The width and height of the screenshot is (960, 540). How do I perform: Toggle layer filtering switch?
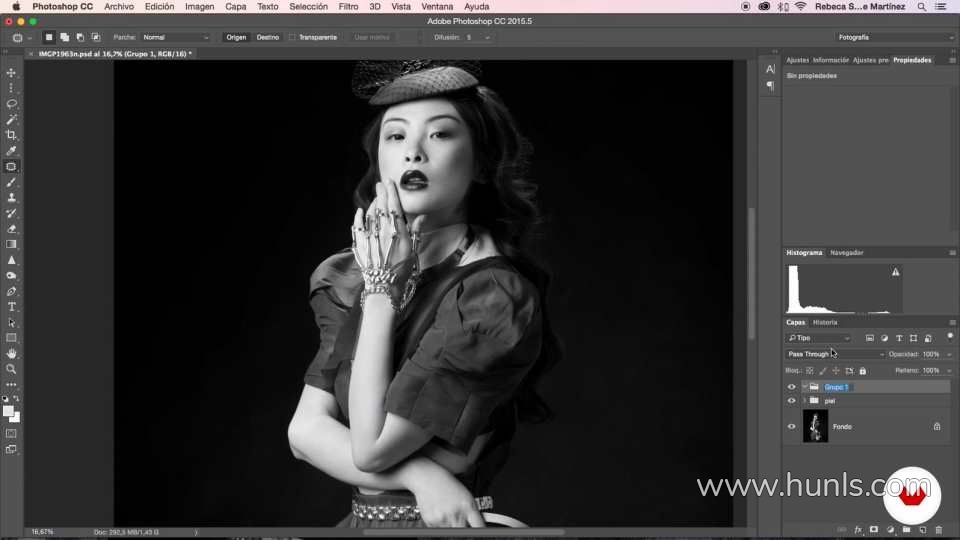[950, 336]
